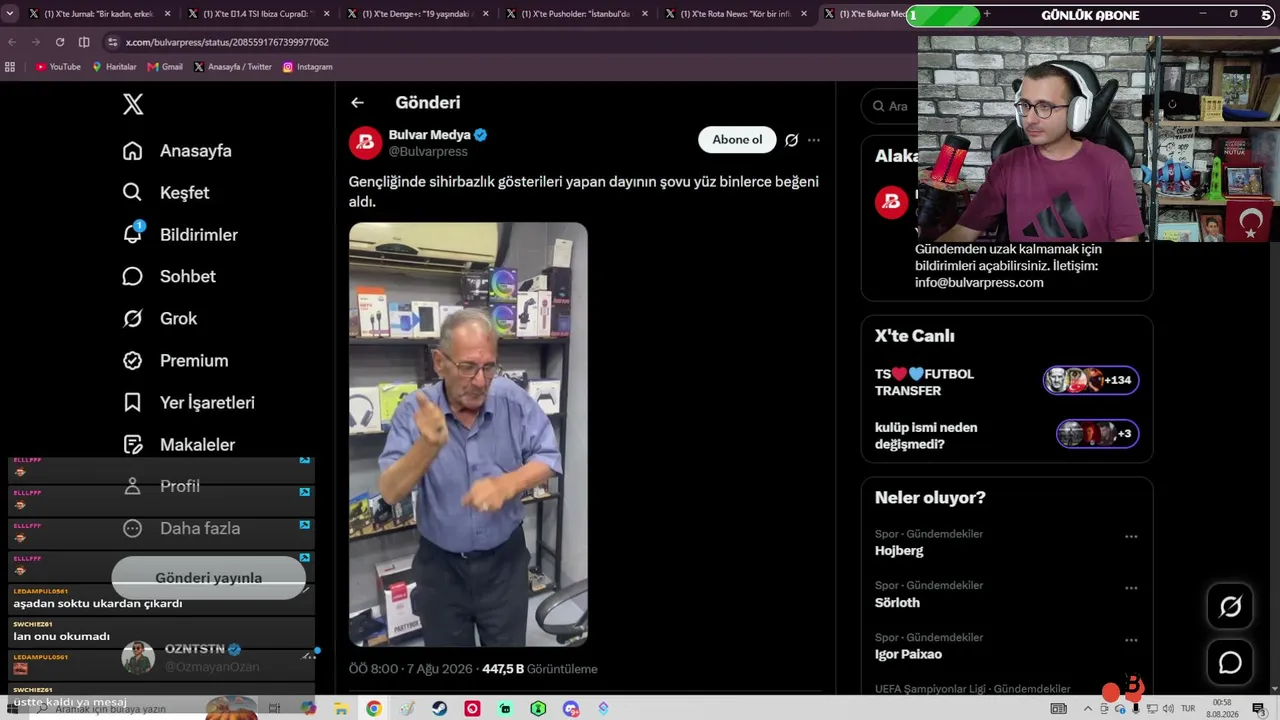Open more options for Hojberg trend

1131,537
